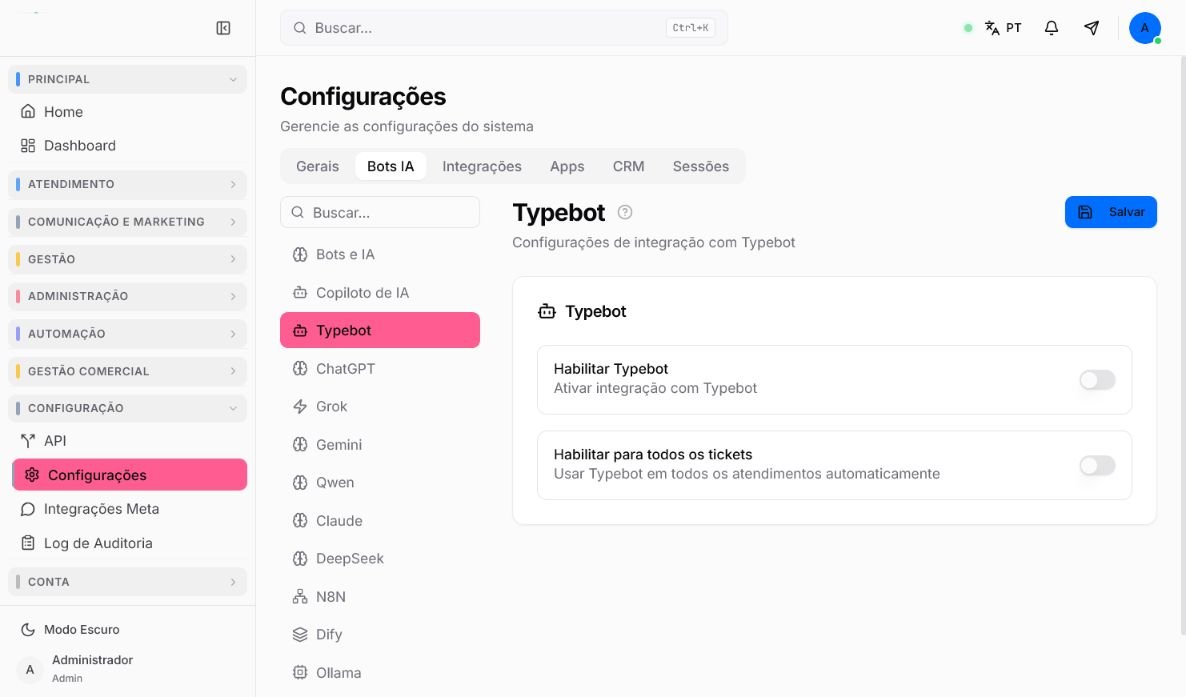Image resolution: width=1186 pixels, height=697 pixels.
Task: Click the page vertical scrollbar
Action: pos(1182,345)
